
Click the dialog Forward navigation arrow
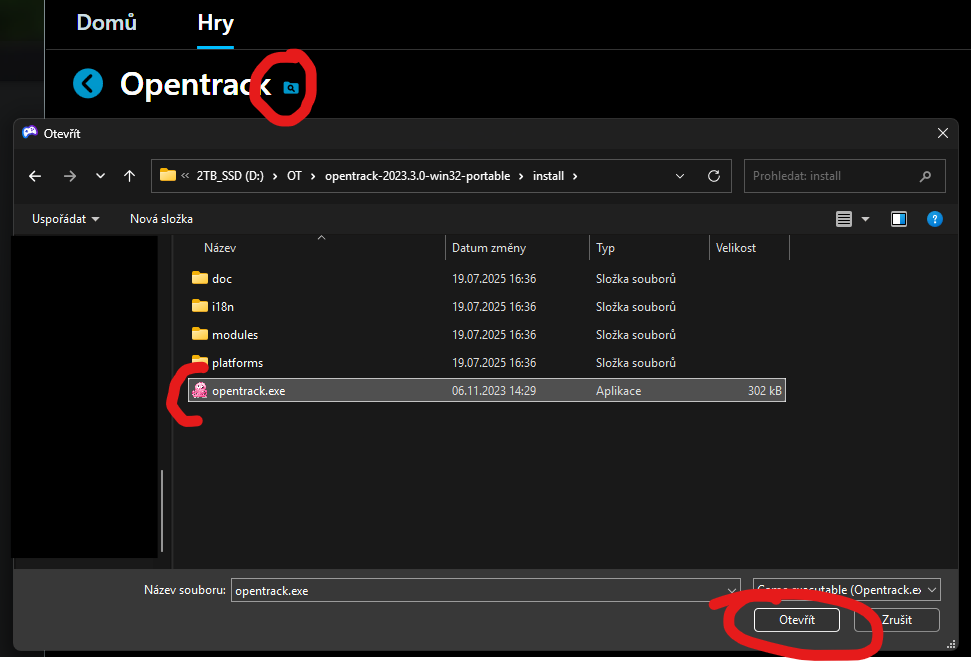coord(70,176)
